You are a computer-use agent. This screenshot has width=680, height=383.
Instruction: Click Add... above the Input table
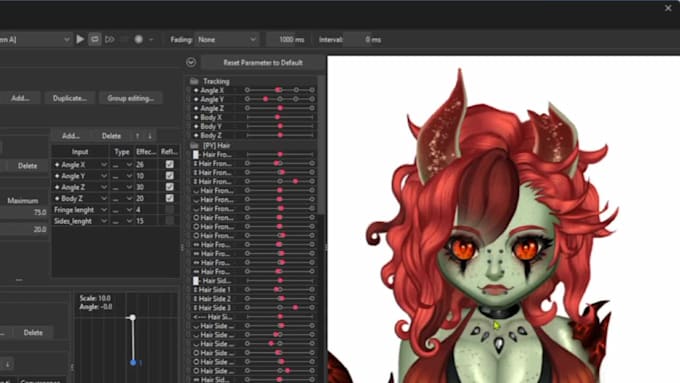pos(71,136)
